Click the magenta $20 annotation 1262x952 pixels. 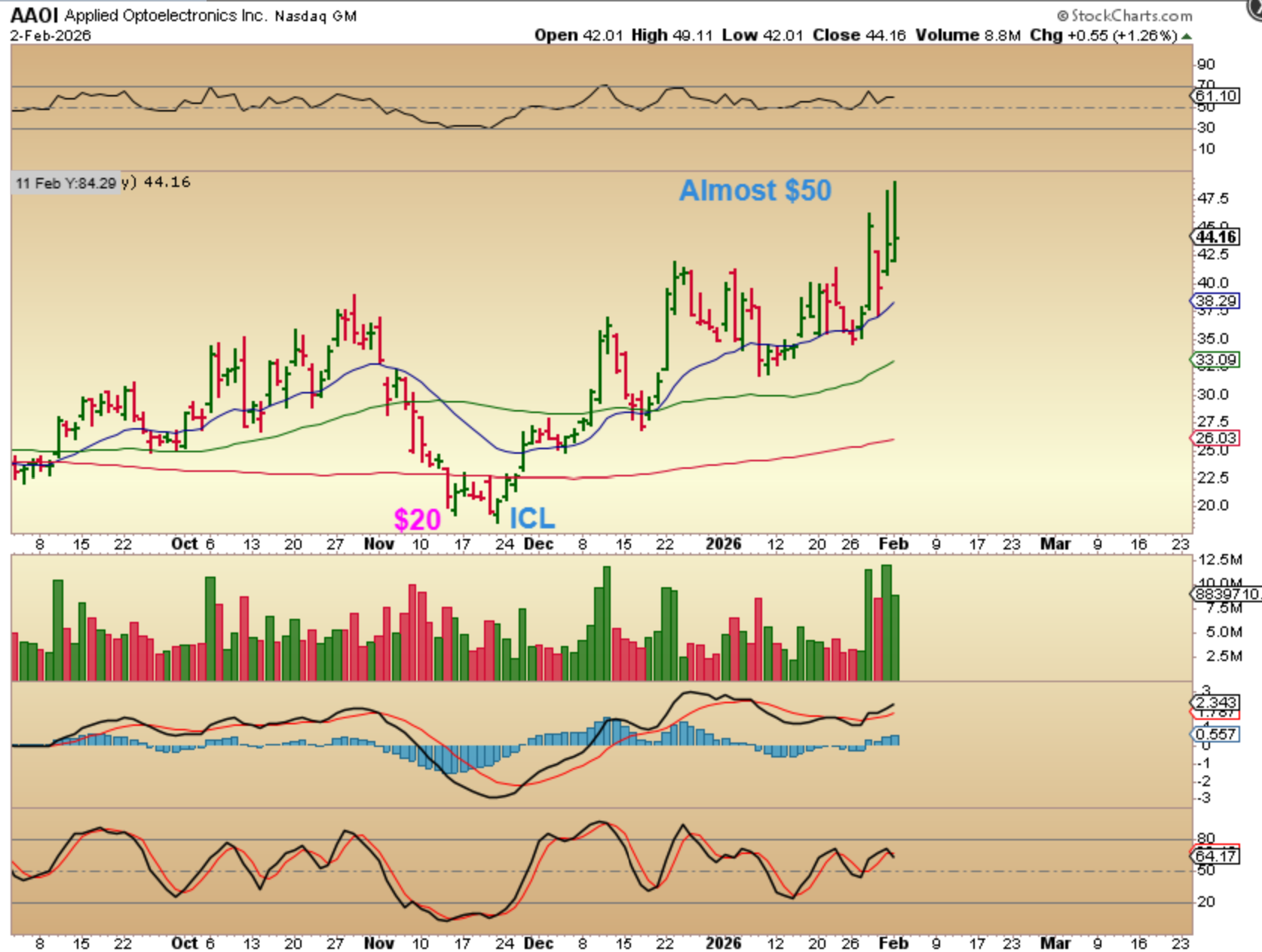pos(417,519)
